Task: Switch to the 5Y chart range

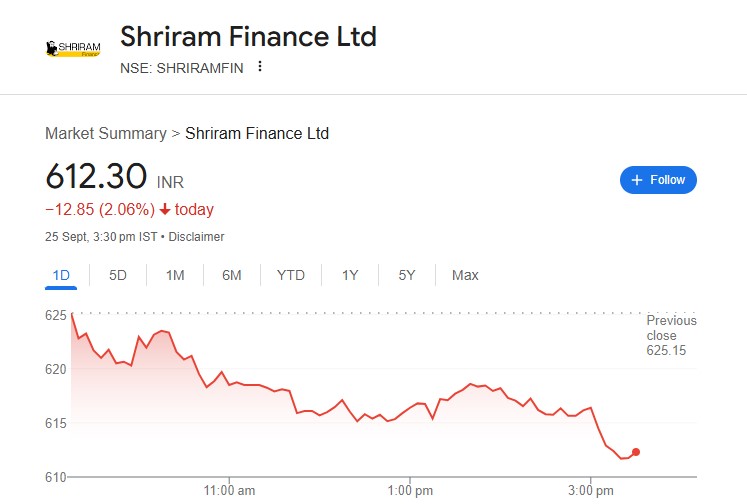Action: click(407, 275)
